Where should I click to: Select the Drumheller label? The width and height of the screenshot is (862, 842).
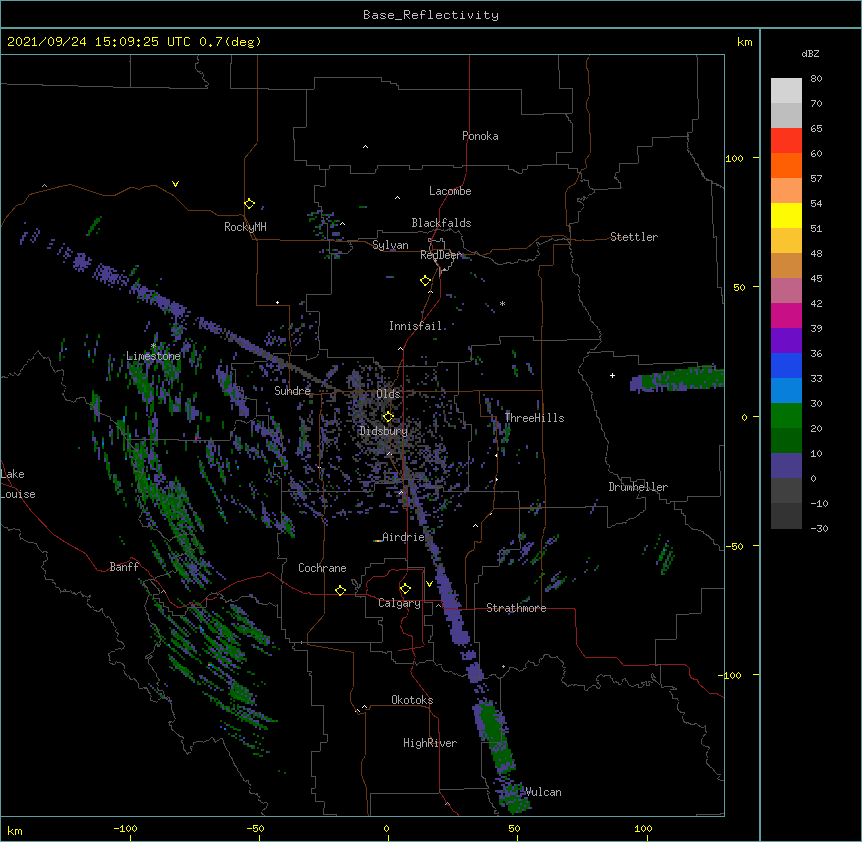click(638, 487)
